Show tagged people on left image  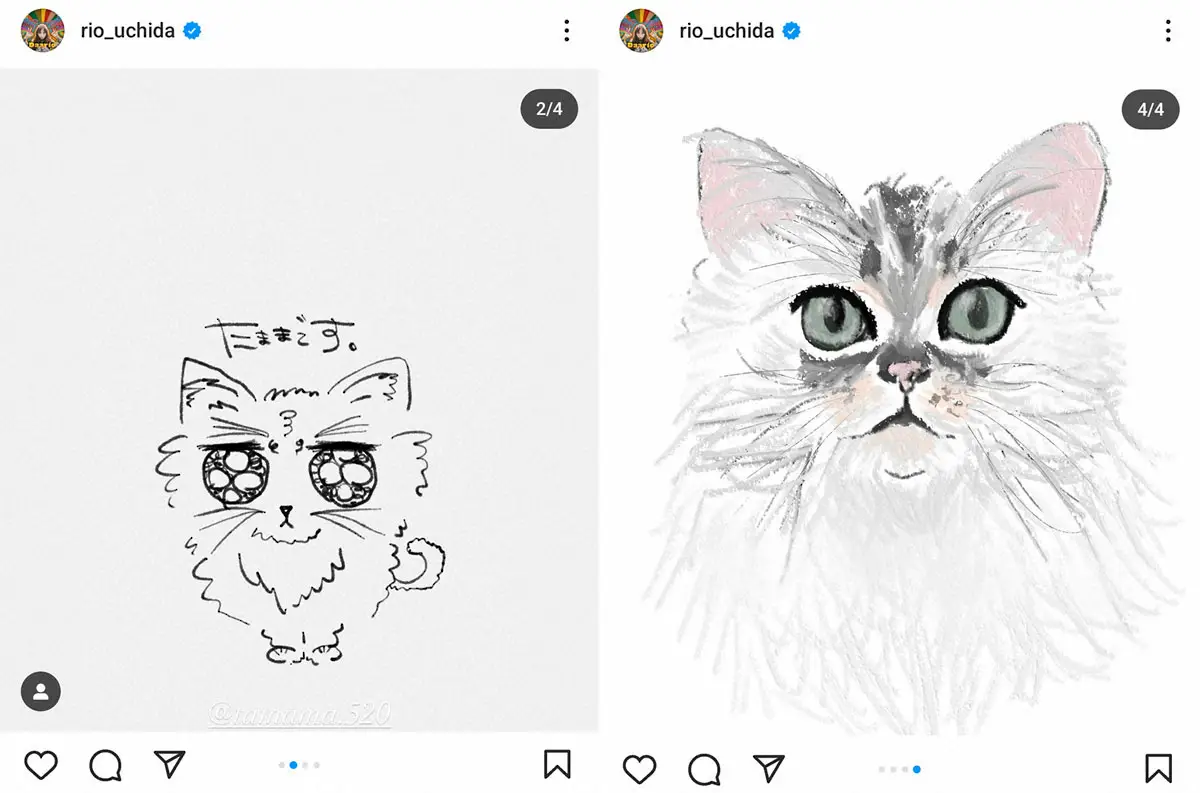[x=41, y=691]
